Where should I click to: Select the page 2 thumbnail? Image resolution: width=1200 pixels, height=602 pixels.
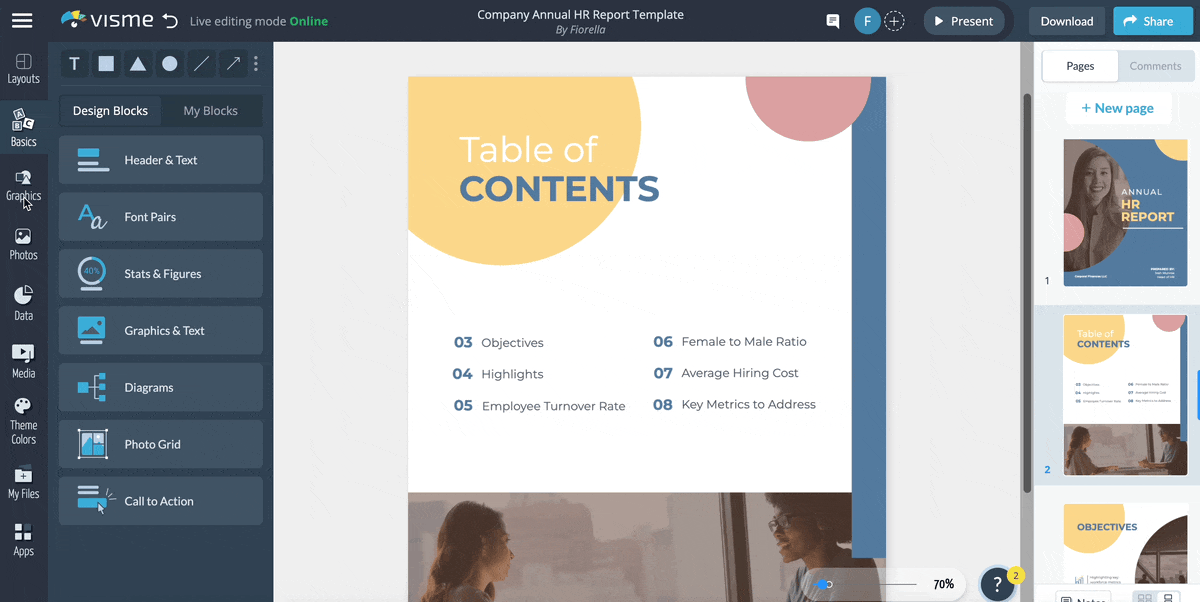1124,393
